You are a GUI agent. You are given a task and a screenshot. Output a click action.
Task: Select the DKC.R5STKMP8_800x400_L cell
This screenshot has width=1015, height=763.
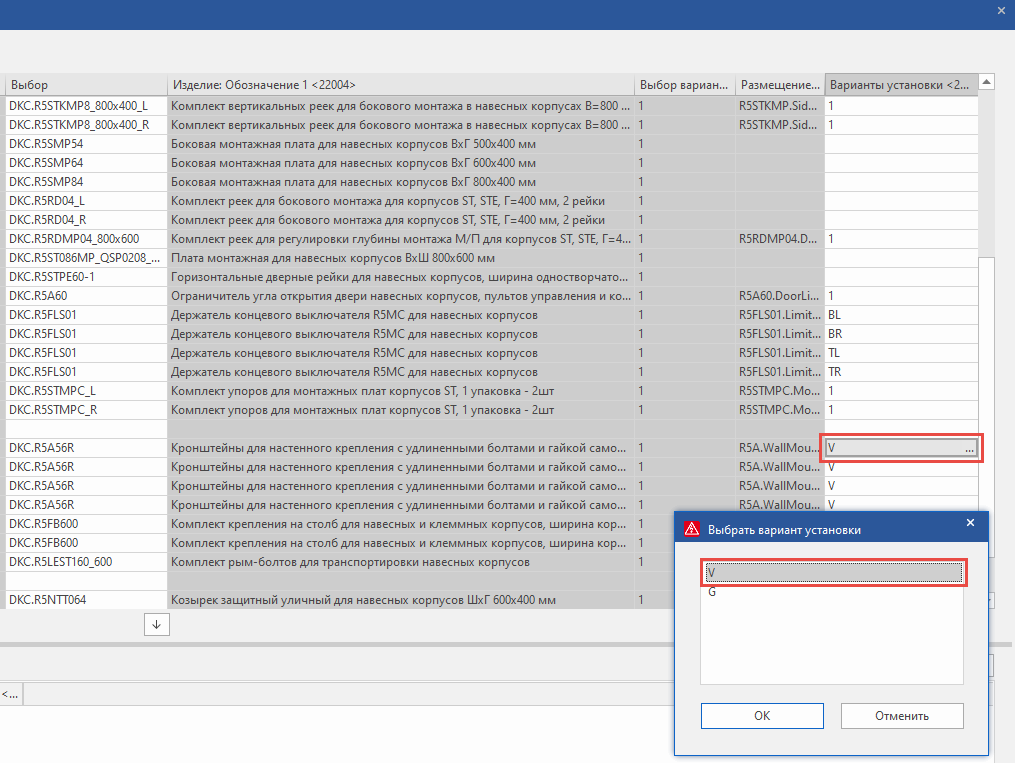(86, 105)
